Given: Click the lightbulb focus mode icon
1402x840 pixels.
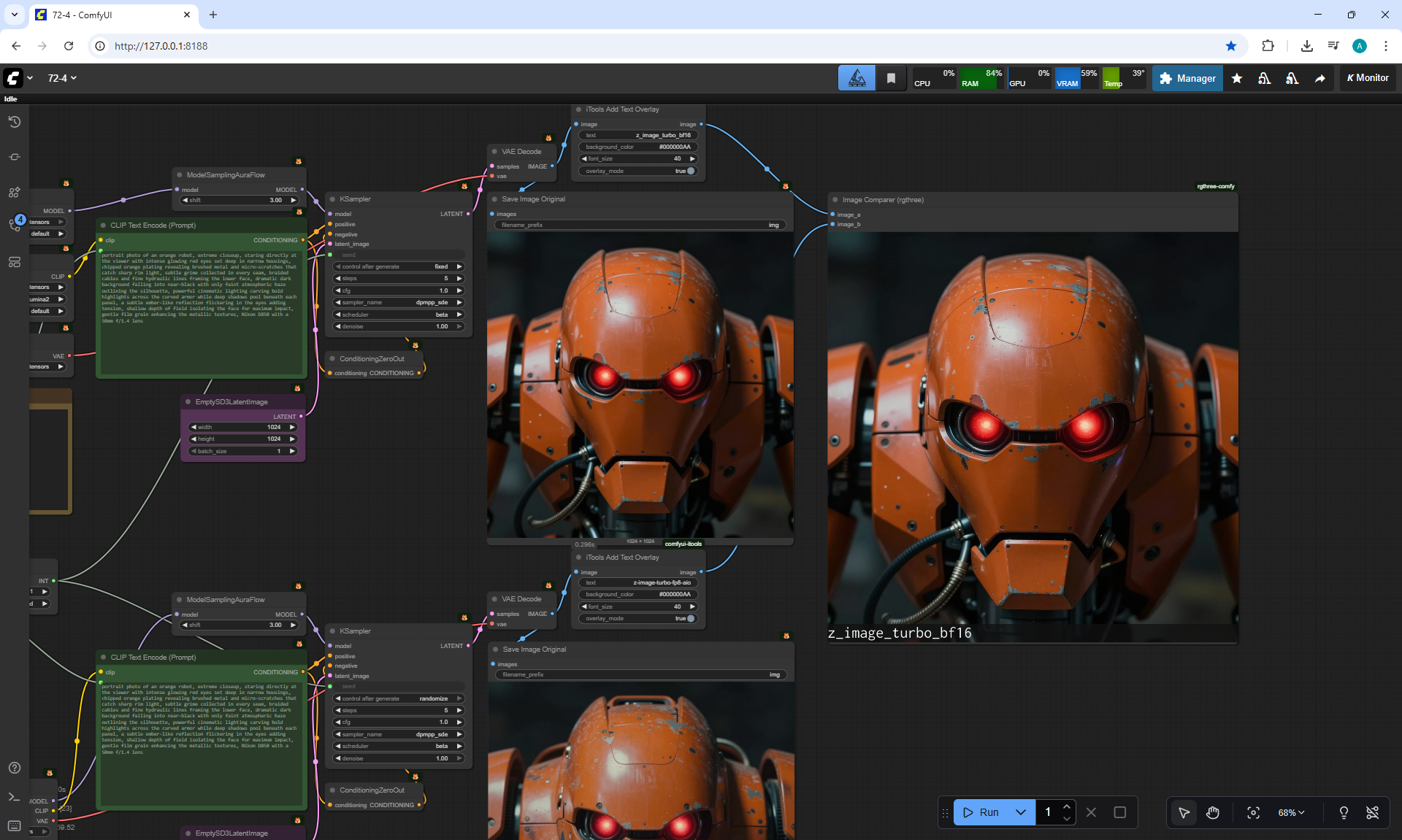Looking at the screenshot, I should pyautogui.click(x=1344, y=812).
